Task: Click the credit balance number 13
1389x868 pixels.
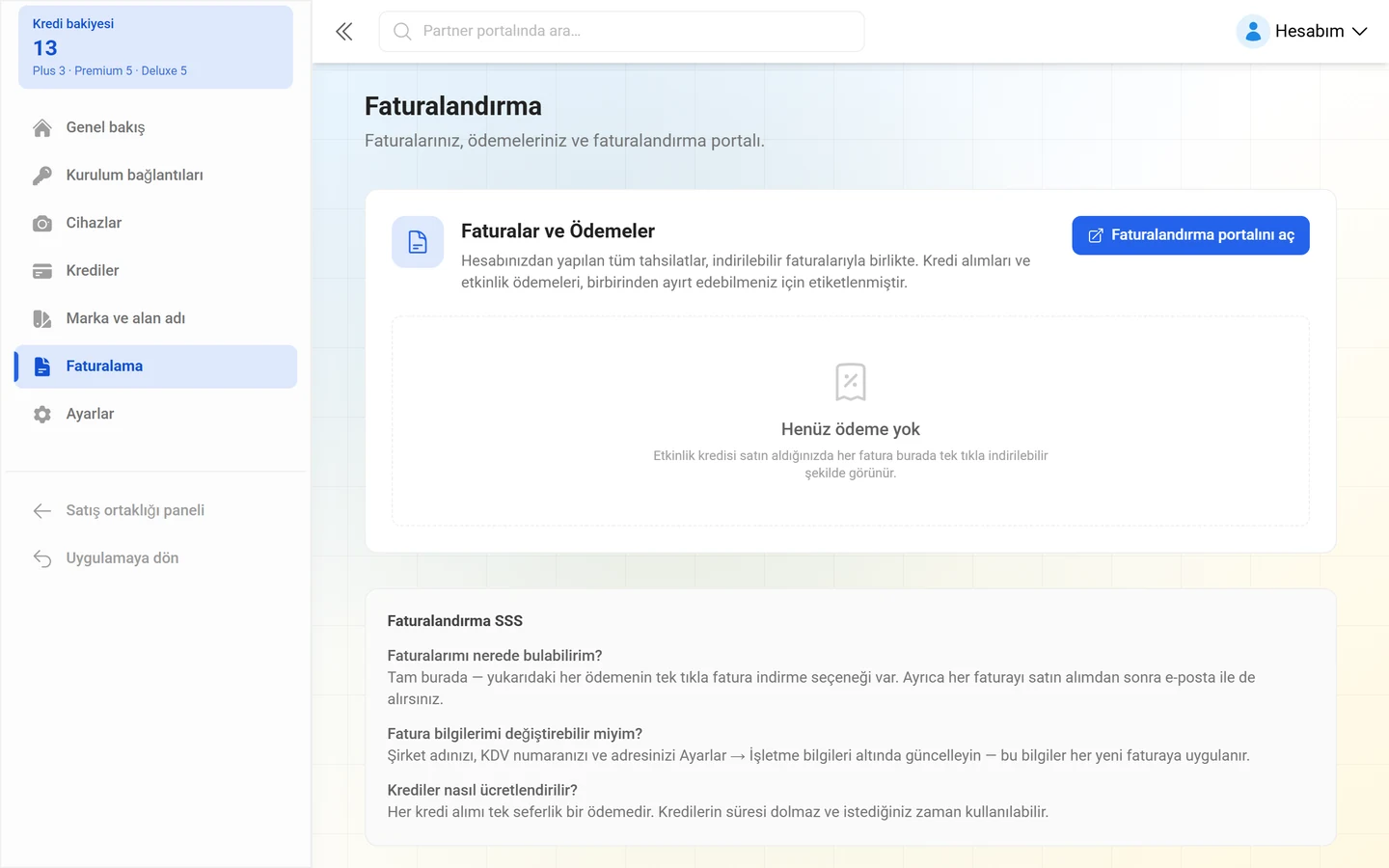Action: 45,48
